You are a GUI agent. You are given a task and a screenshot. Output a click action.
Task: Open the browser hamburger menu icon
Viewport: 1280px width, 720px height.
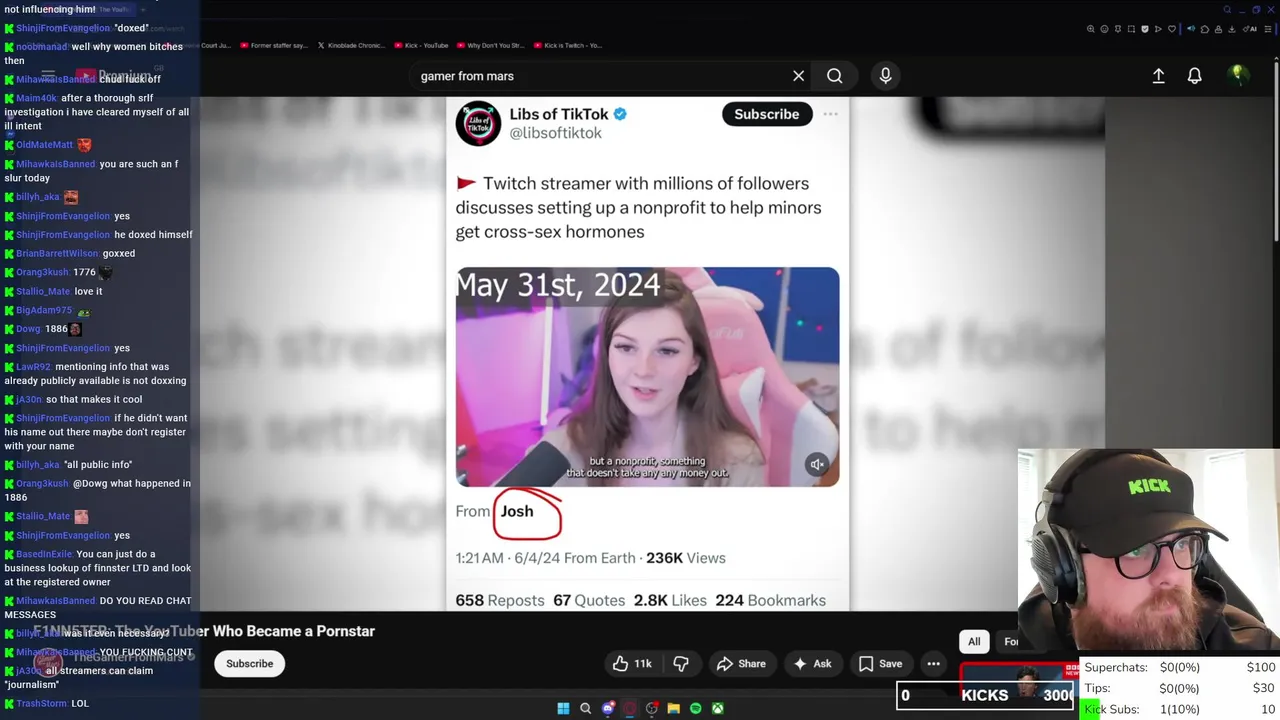click(x=1267, y=29)
